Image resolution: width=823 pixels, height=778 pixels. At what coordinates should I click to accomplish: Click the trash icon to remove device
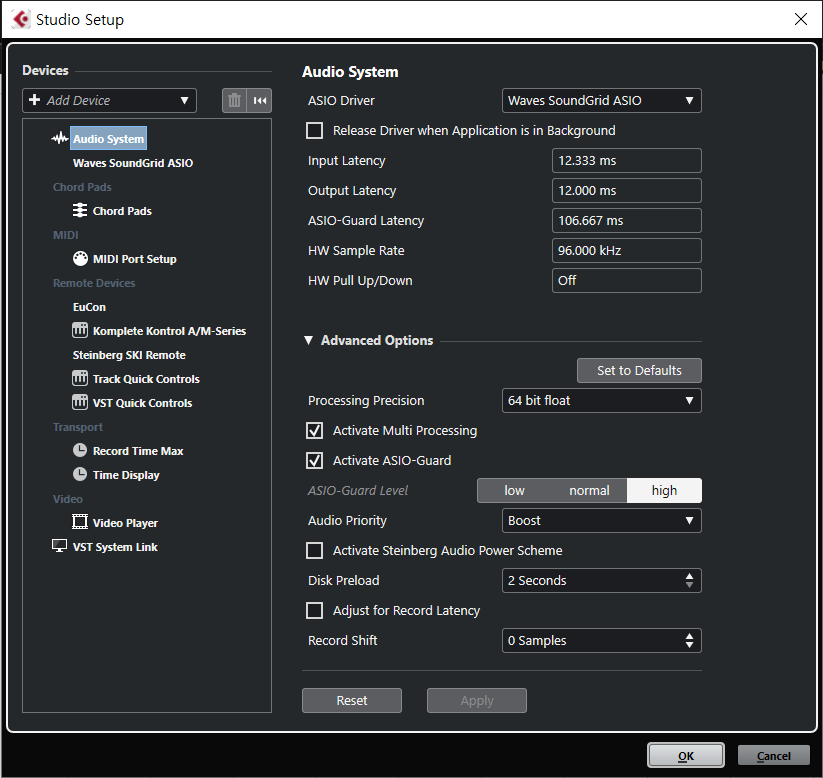pyautogui.click(x=234, y=100)
